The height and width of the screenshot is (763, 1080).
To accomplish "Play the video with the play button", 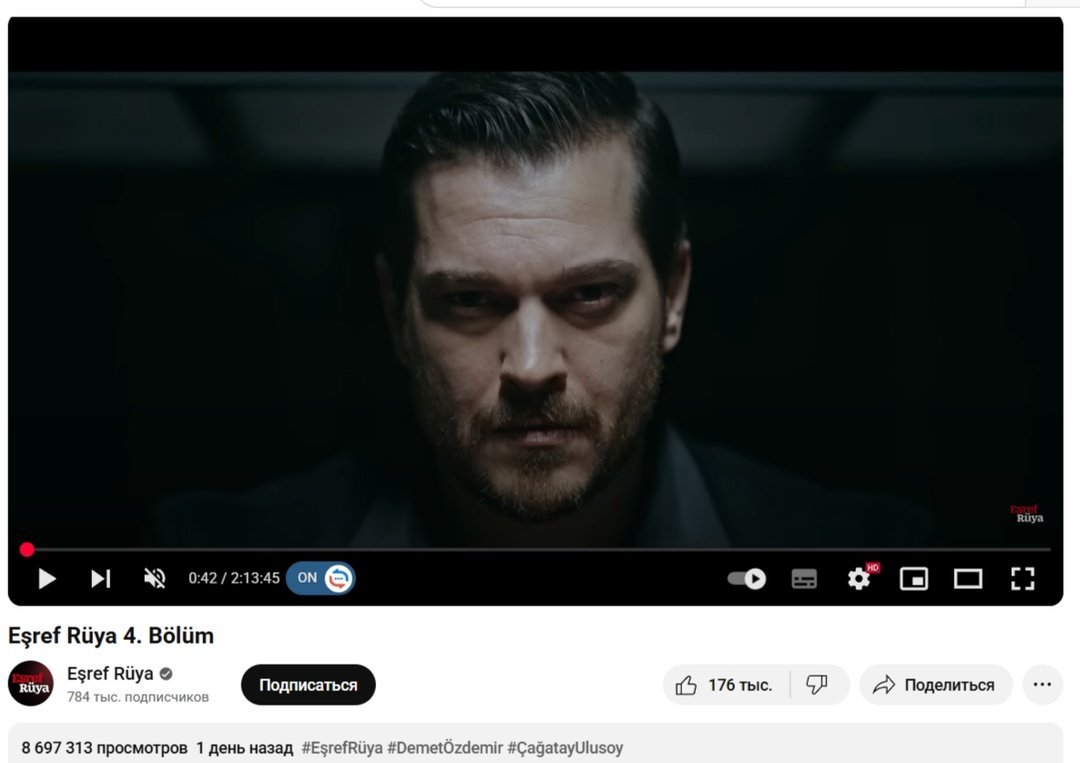I will click(x=46, y=578).
